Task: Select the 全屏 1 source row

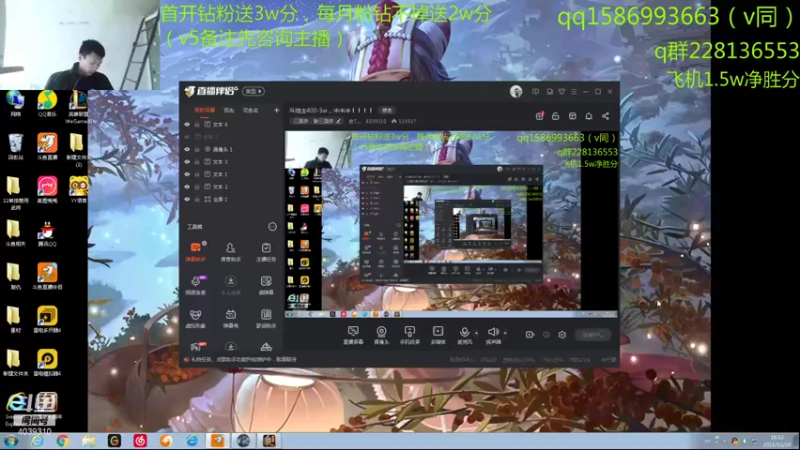Action: (232, 199)
